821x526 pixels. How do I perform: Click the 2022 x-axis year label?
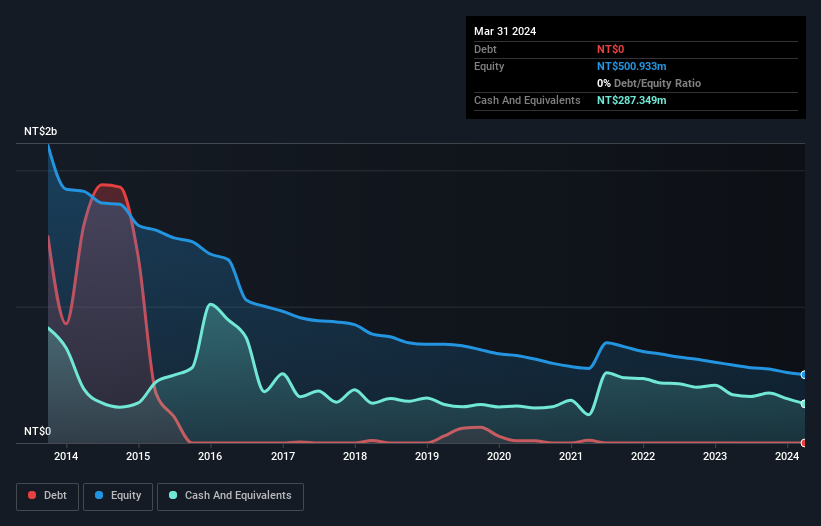[643, 456]
